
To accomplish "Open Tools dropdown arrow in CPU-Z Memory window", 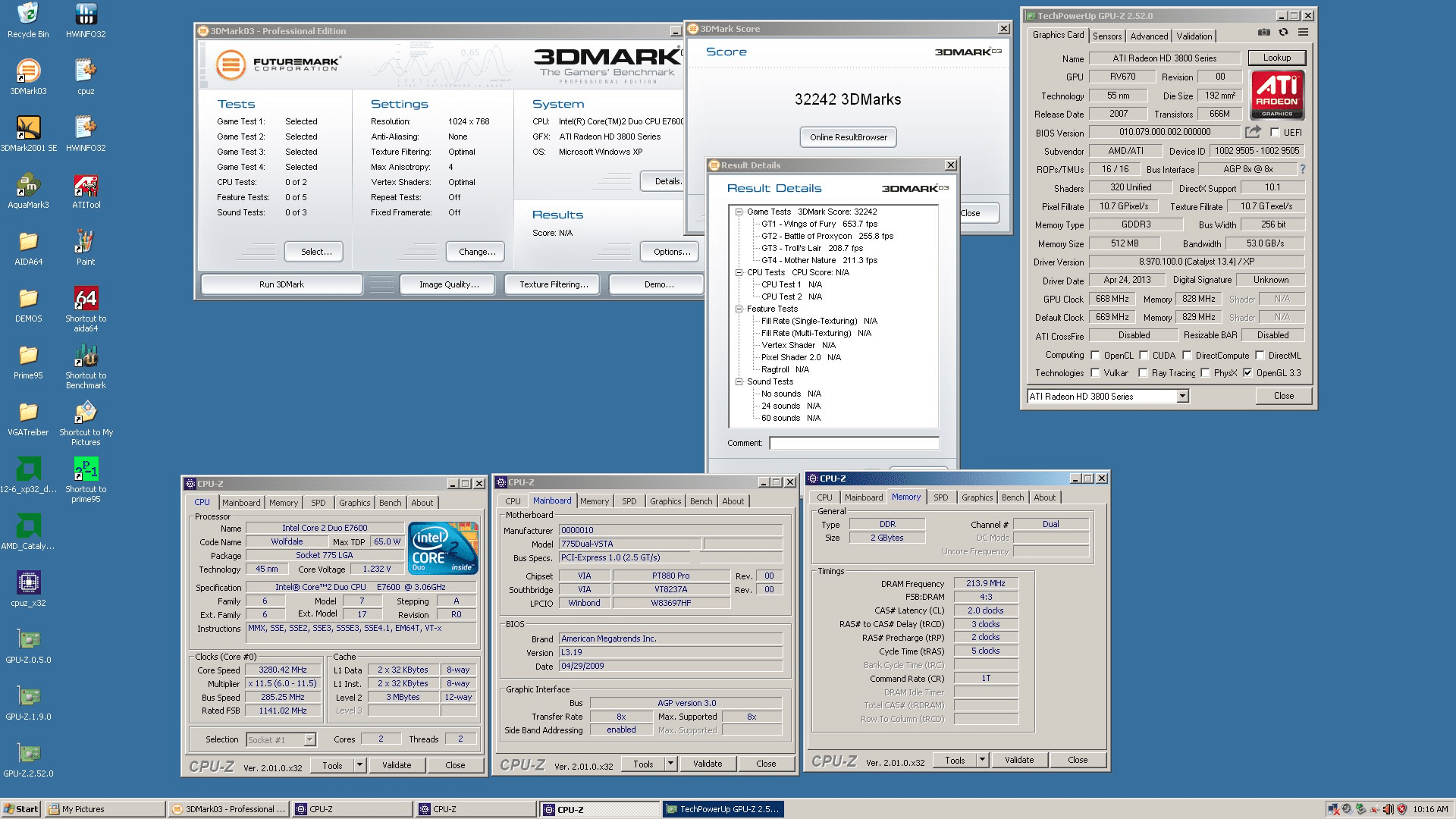I will (x=982, y=760).
